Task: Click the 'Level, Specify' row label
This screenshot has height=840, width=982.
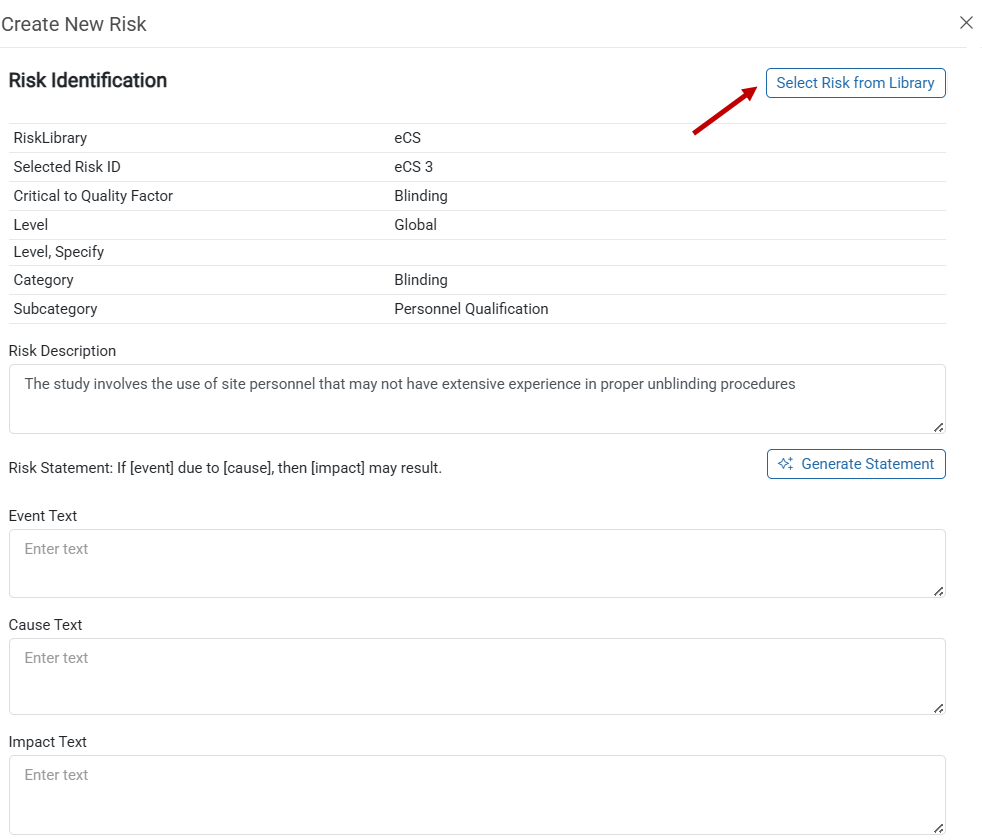Action: click(59, 252)
